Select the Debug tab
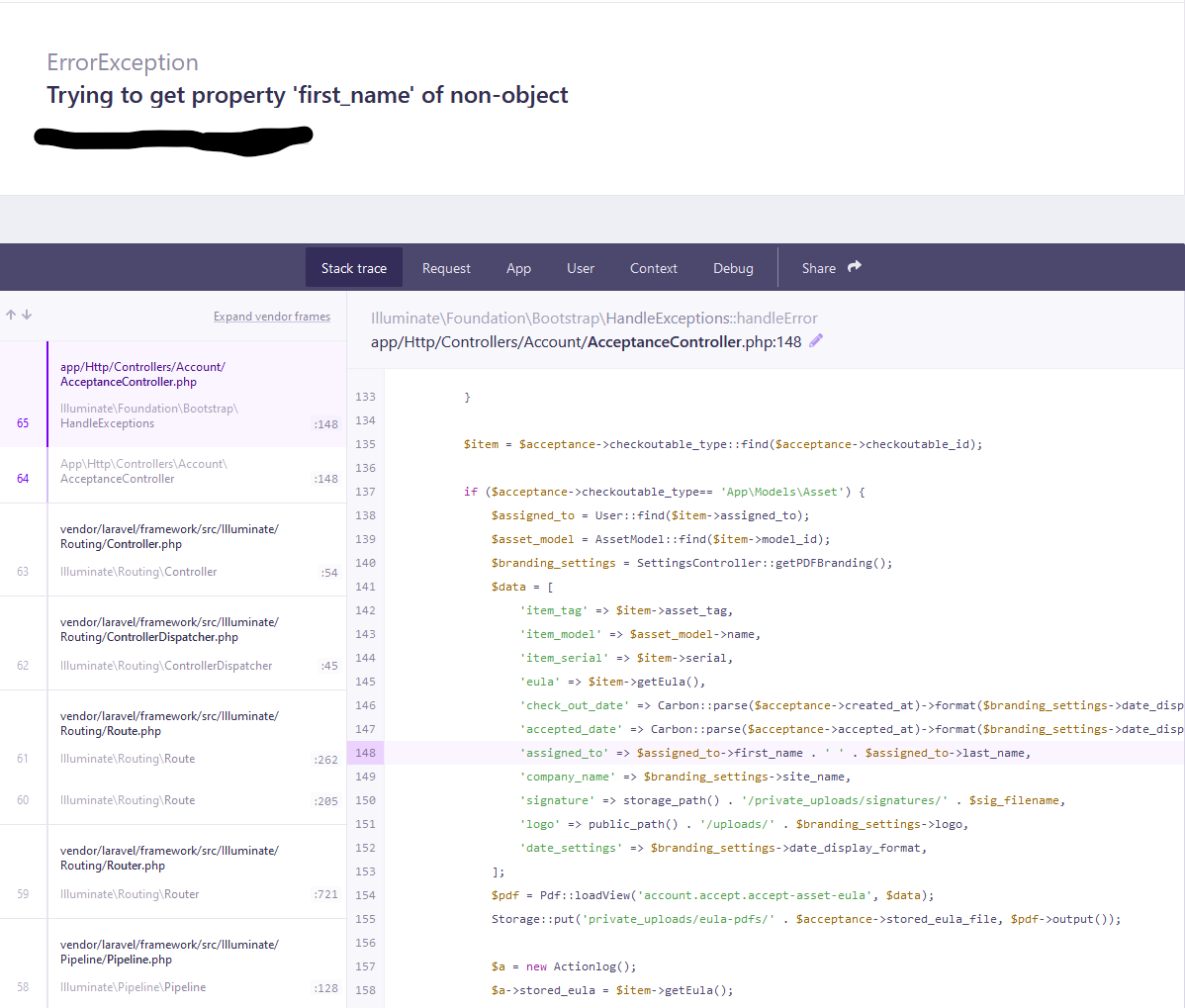Image resolution: width=1185 pixels, height=1008 pixels. [x=733, y=268]
